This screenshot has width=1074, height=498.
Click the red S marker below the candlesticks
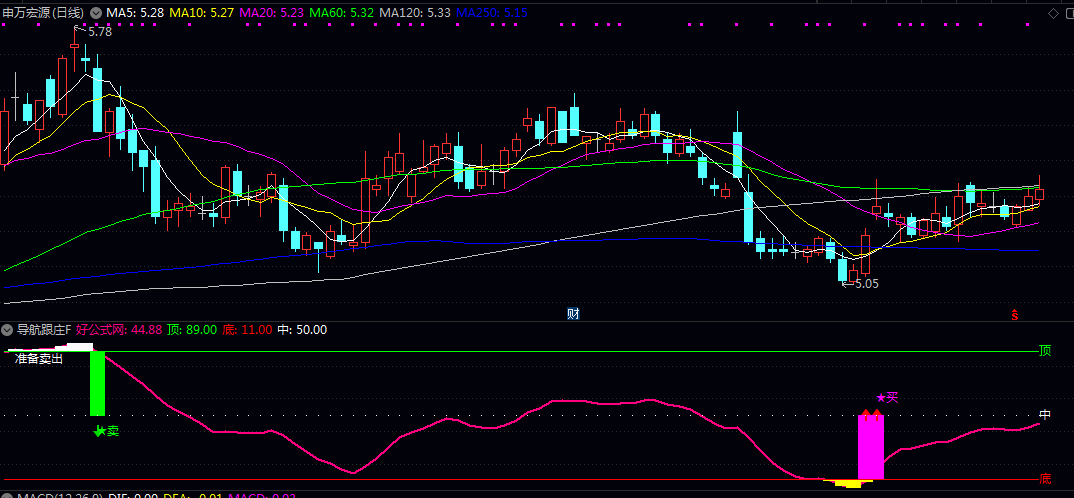(x=1015, y=315)
